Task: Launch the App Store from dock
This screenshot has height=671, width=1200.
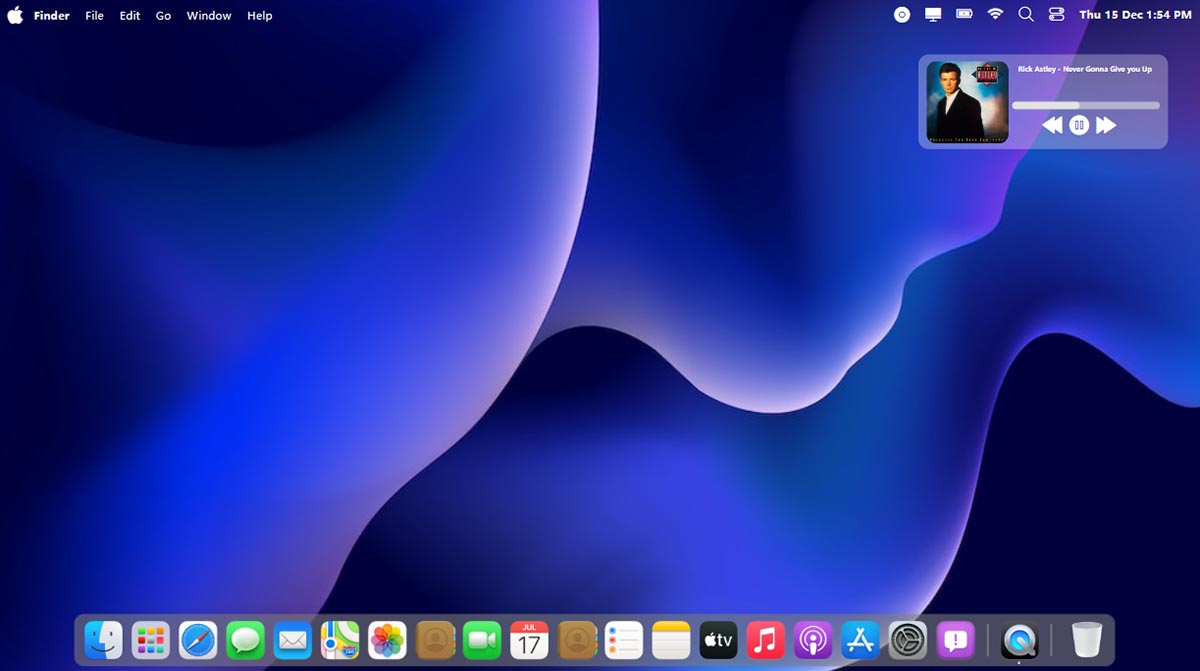Action: click(x=860, y=640)
